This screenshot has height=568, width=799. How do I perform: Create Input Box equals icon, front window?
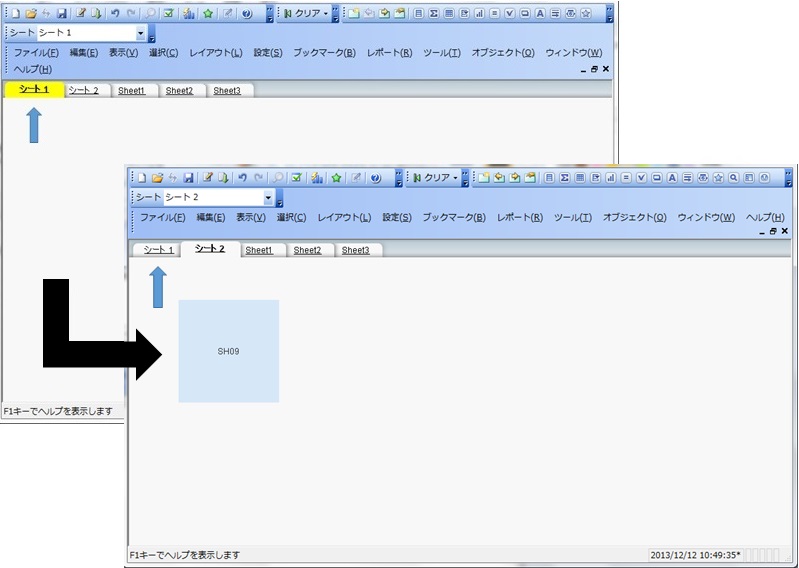click(x=626, y=177)
